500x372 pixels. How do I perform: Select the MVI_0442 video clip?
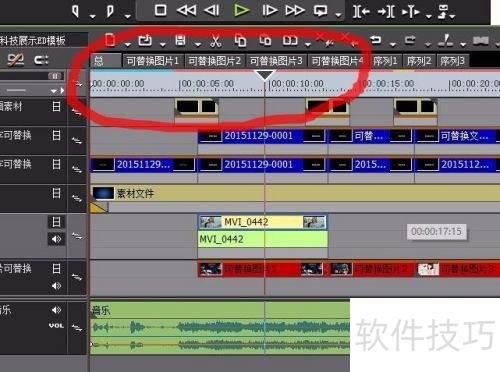point(263,222)
